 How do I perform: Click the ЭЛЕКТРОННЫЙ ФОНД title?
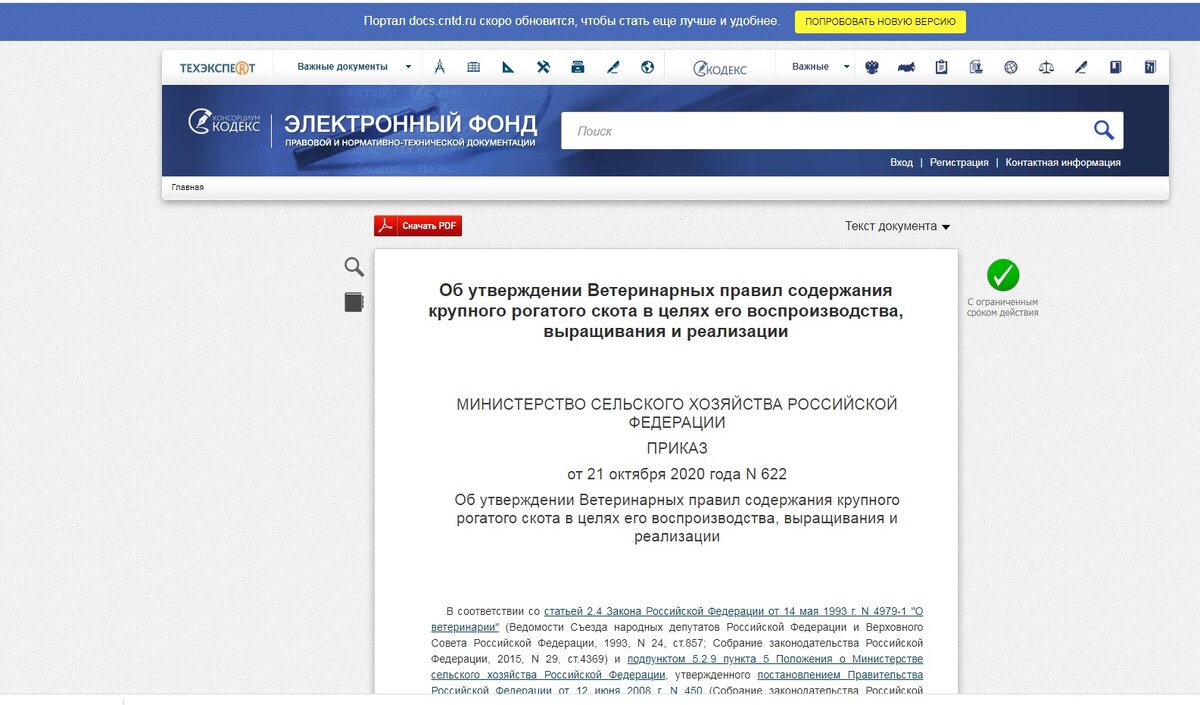tap(410, 124)
